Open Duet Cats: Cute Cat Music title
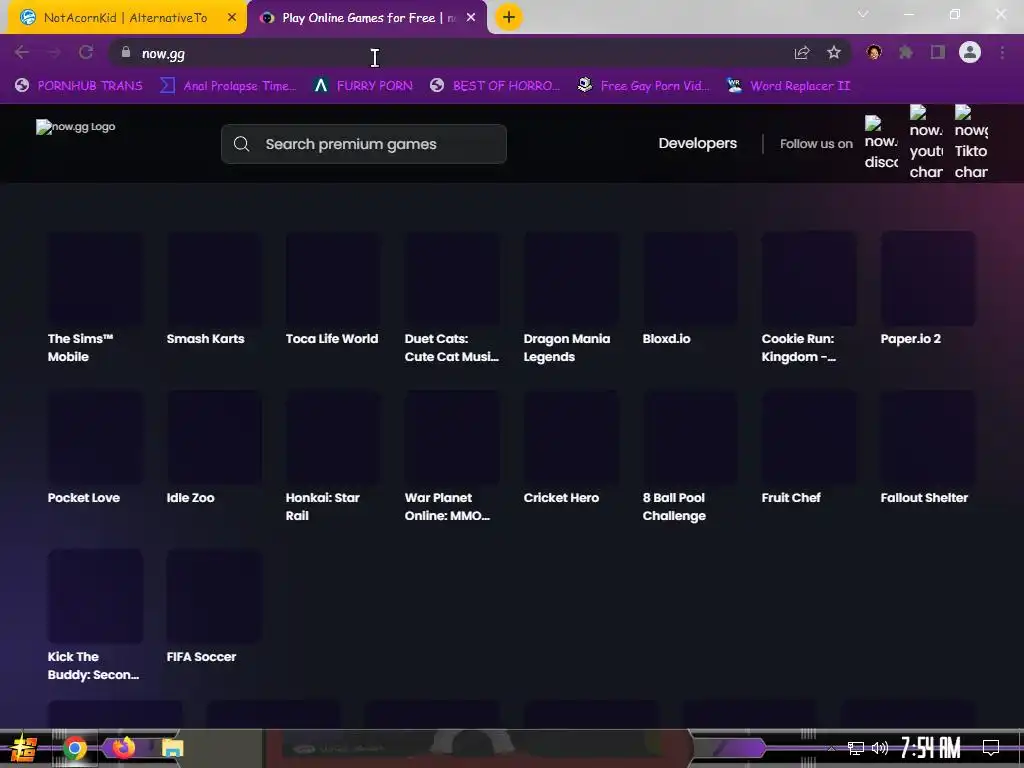Screen dimensions: 1024x768 [x=451, y=347]
